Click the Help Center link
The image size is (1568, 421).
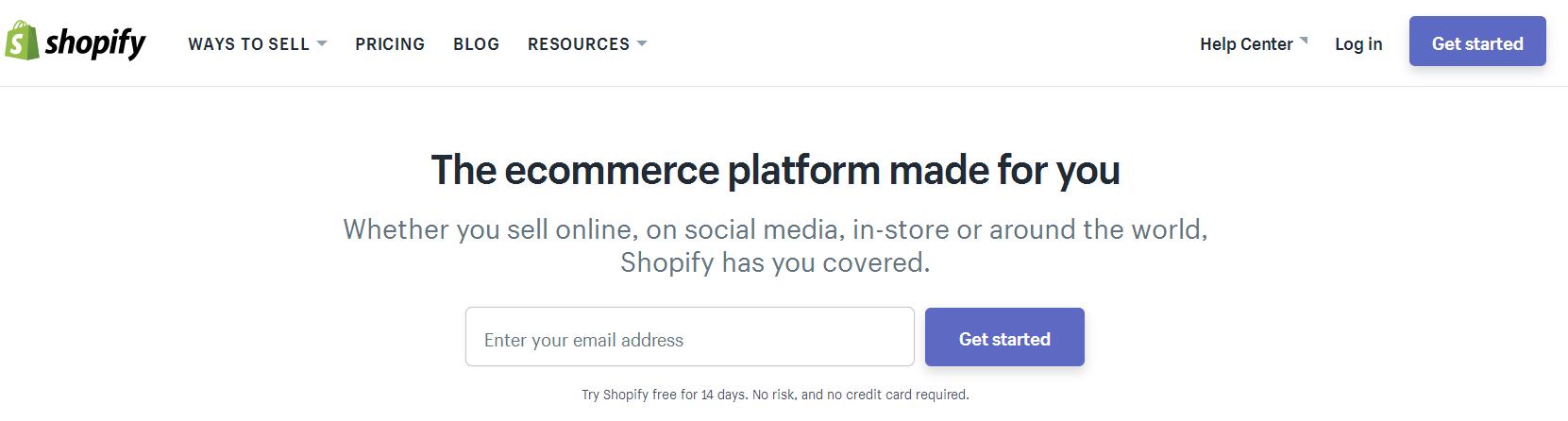(x=1246, y=44)
